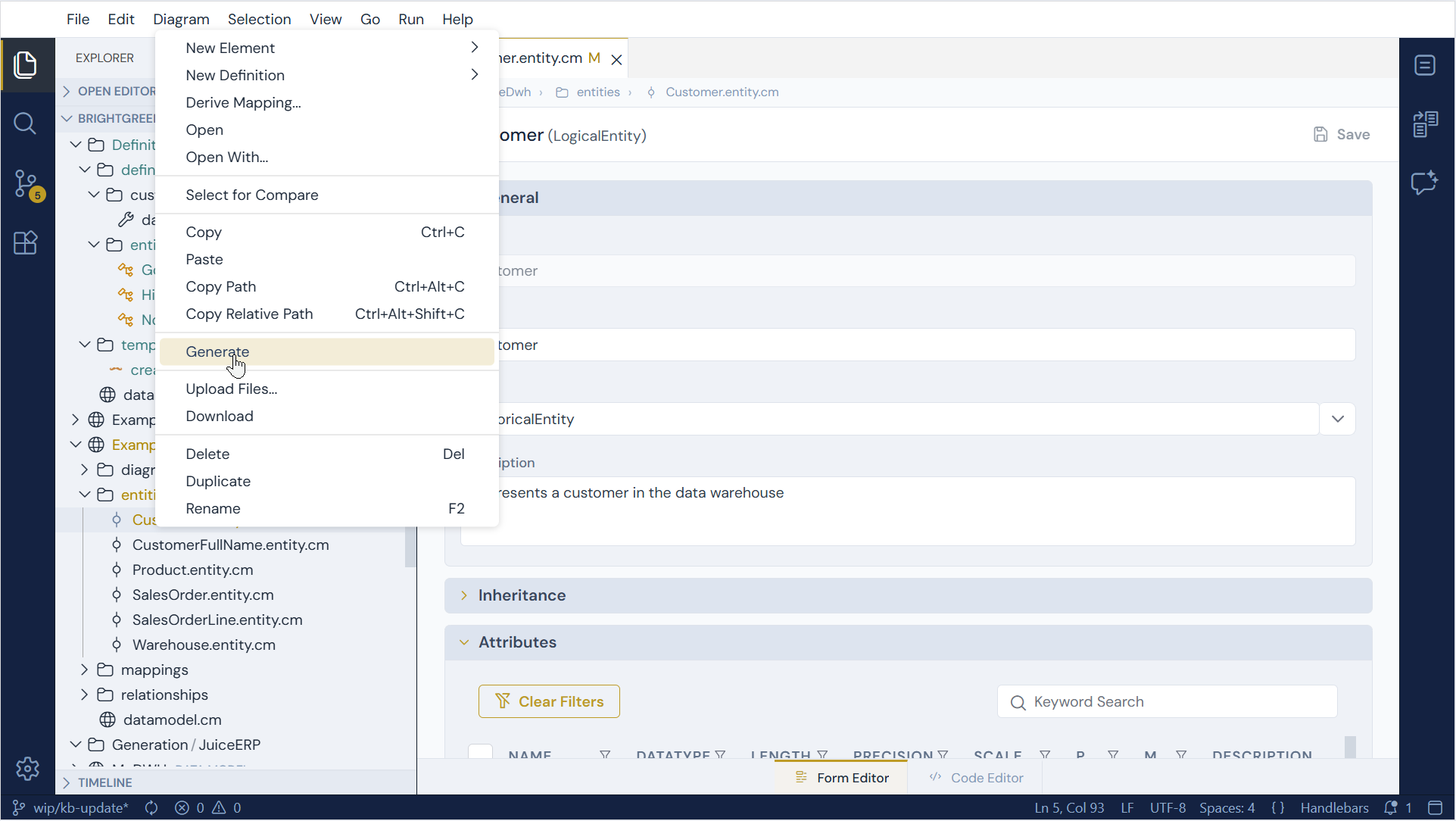Click the SCALE column filter icon
This screenshot has height=821, width=1456.
[x=1045, y=754]
